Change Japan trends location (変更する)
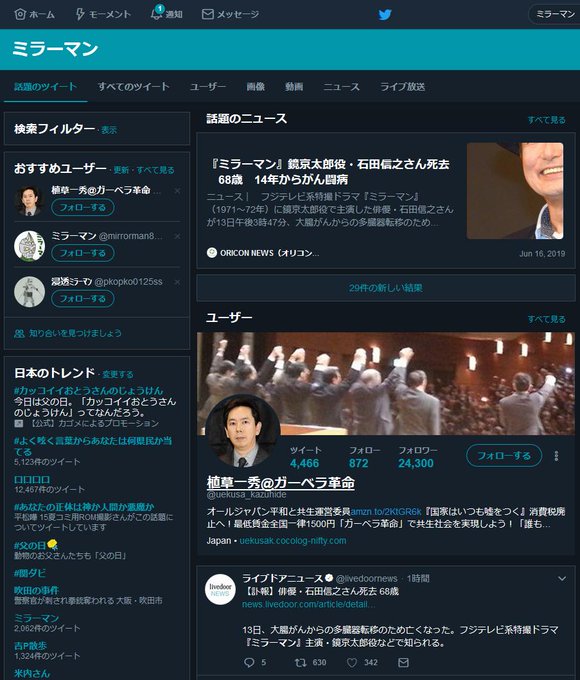The height and width of the screenshot is (680, 580). click(x=118, y=374)
